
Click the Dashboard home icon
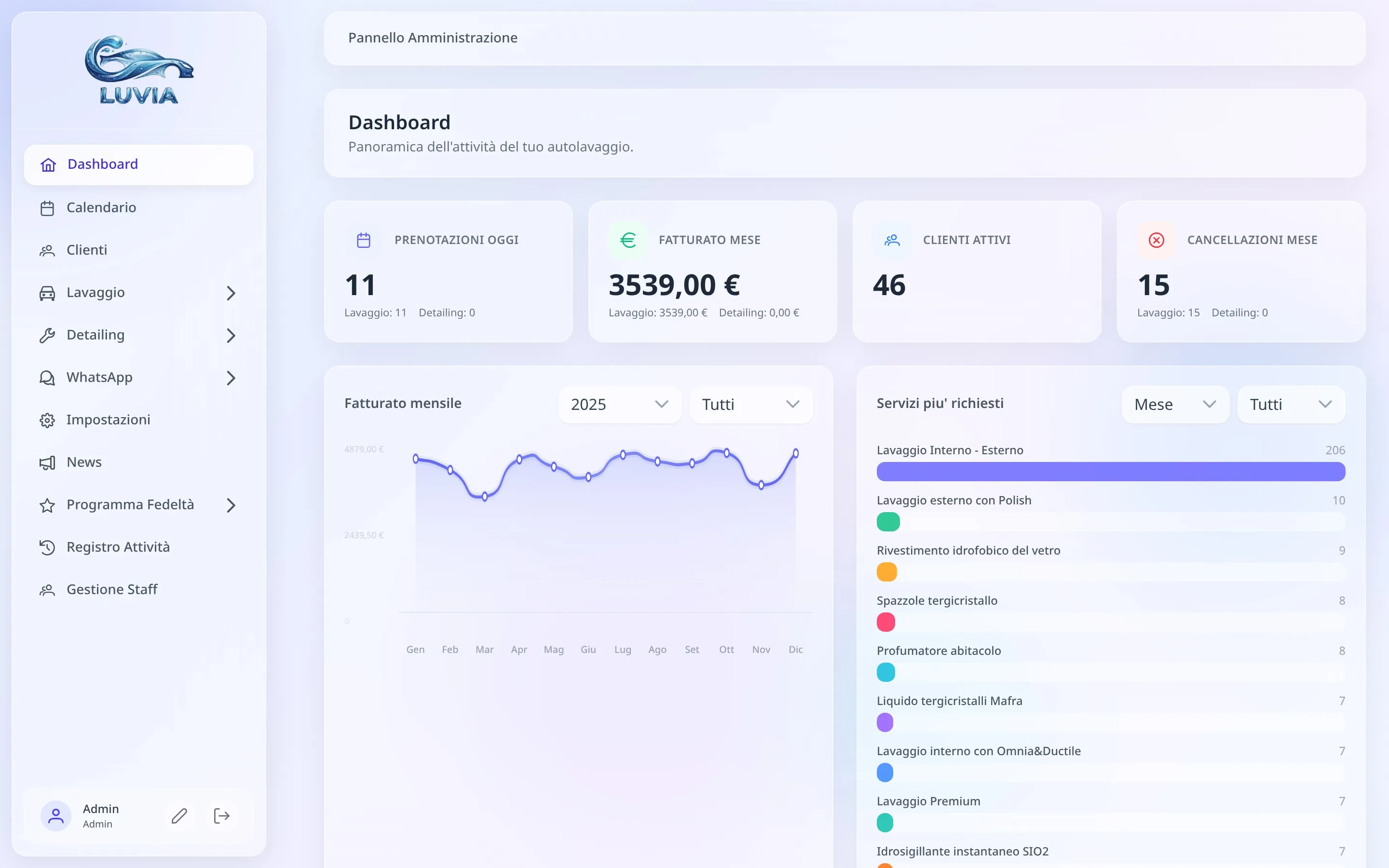pyautogui.click(x=48, y=165)
